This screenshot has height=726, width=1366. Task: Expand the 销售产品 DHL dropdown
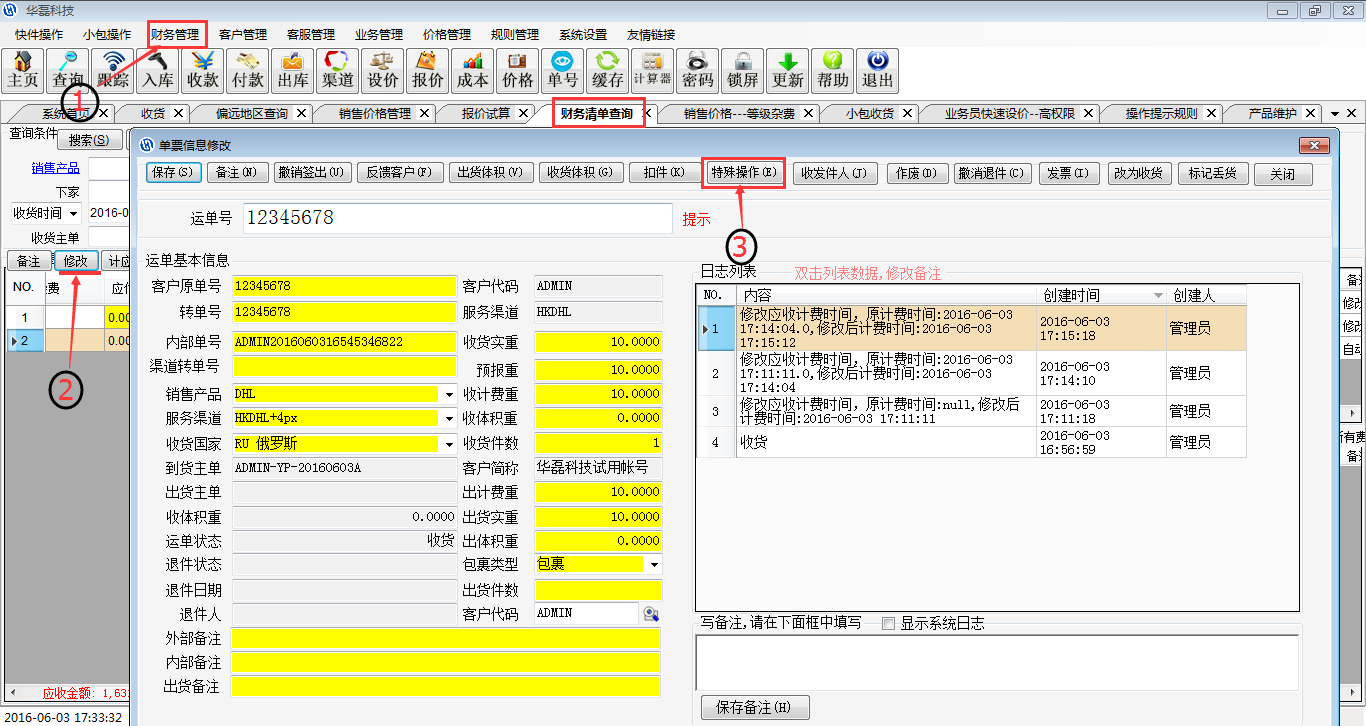coord(449,394)
